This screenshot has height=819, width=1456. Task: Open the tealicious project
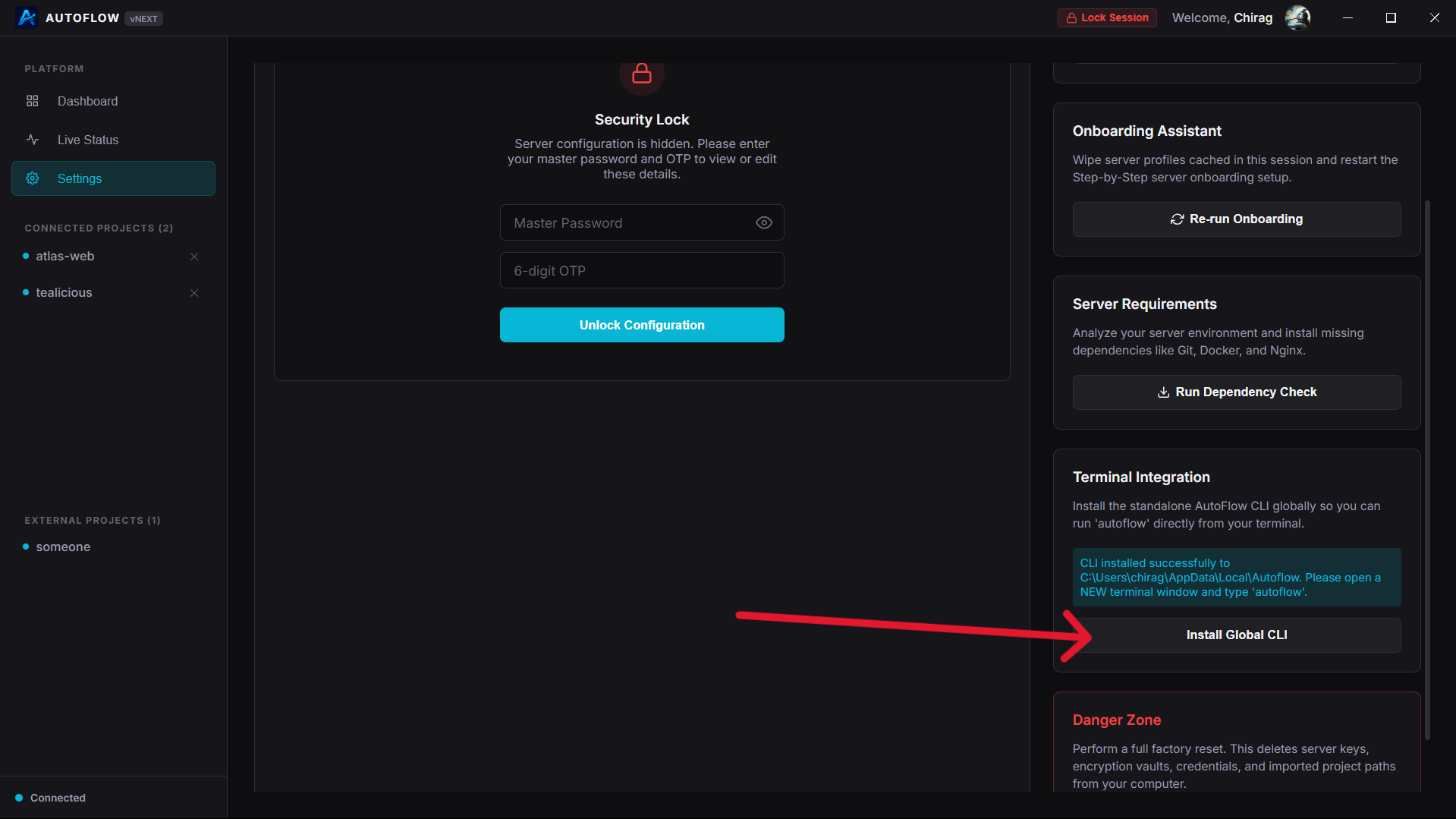(x=64, y=293)
